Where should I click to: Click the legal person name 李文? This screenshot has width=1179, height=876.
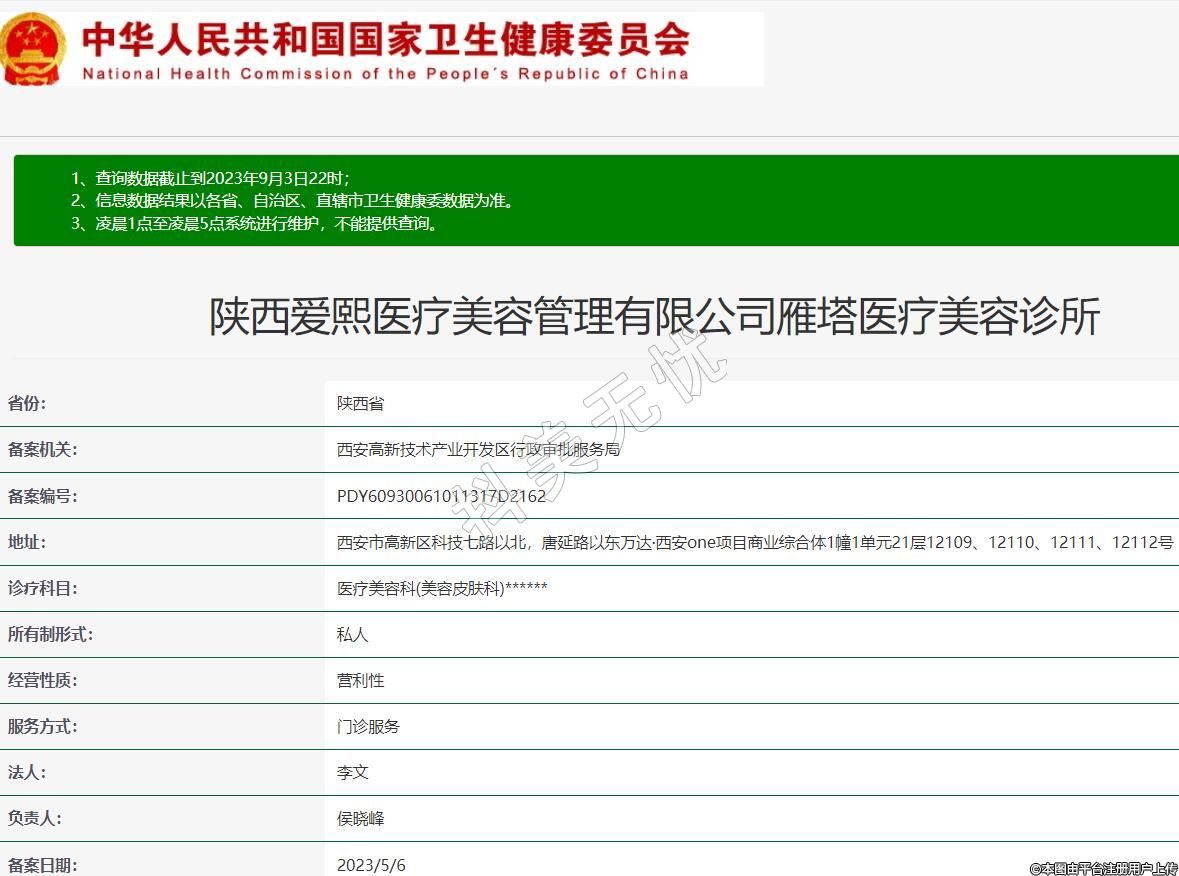352,772
